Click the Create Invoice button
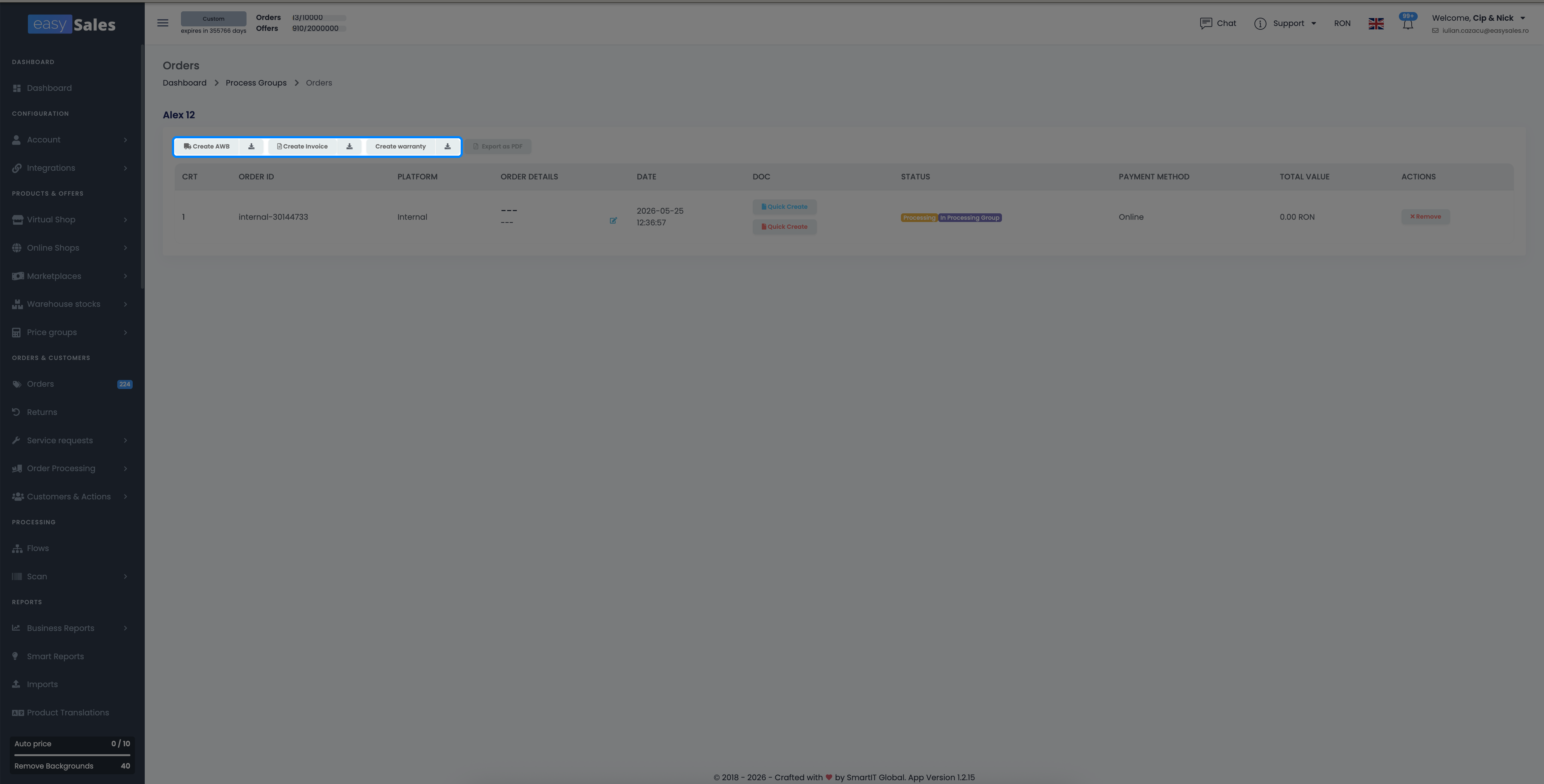This screenshot has height=784, width=1544. tap(303, 146)
